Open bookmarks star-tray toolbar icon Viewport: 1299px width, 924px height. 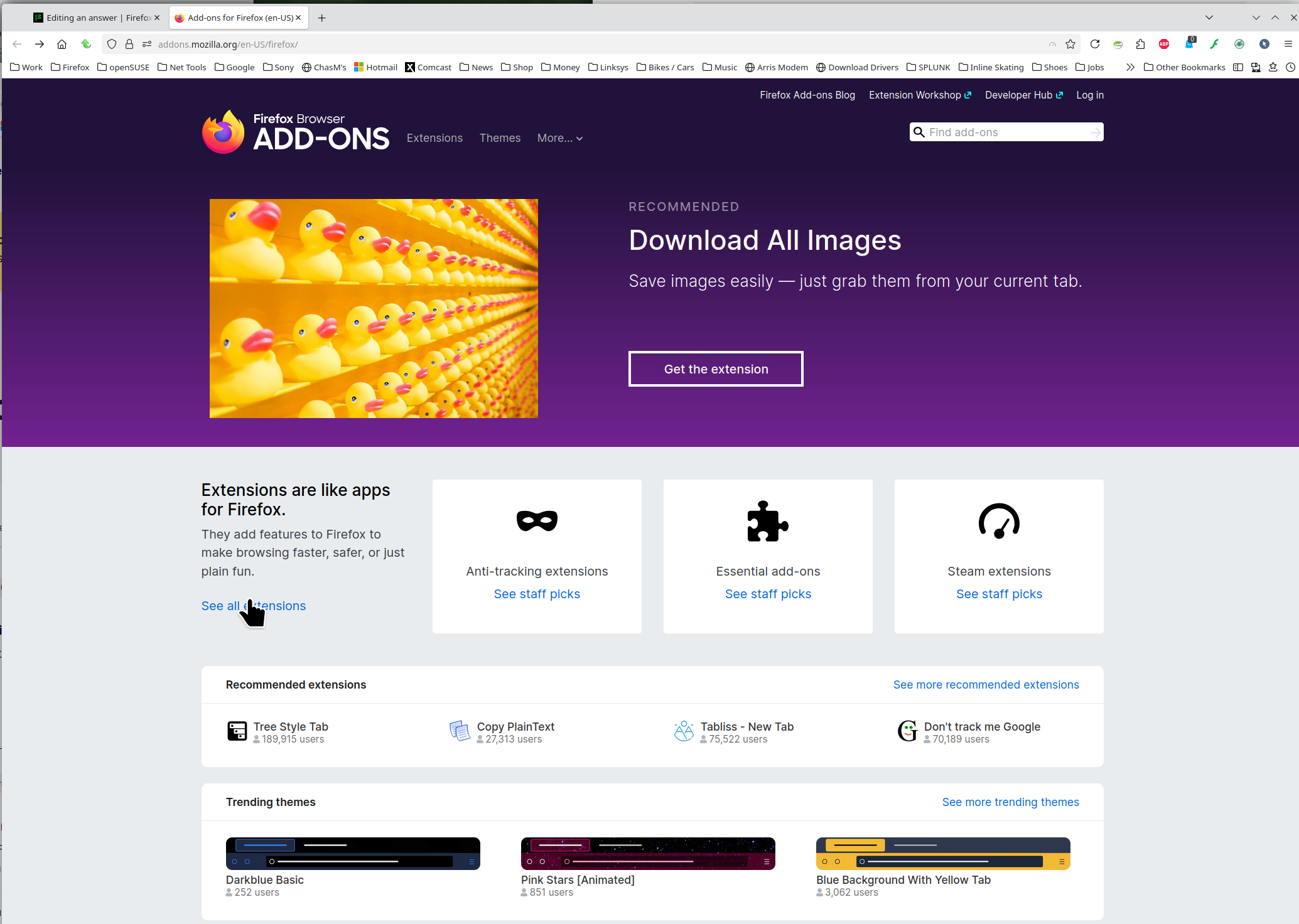click(1273, 67)
